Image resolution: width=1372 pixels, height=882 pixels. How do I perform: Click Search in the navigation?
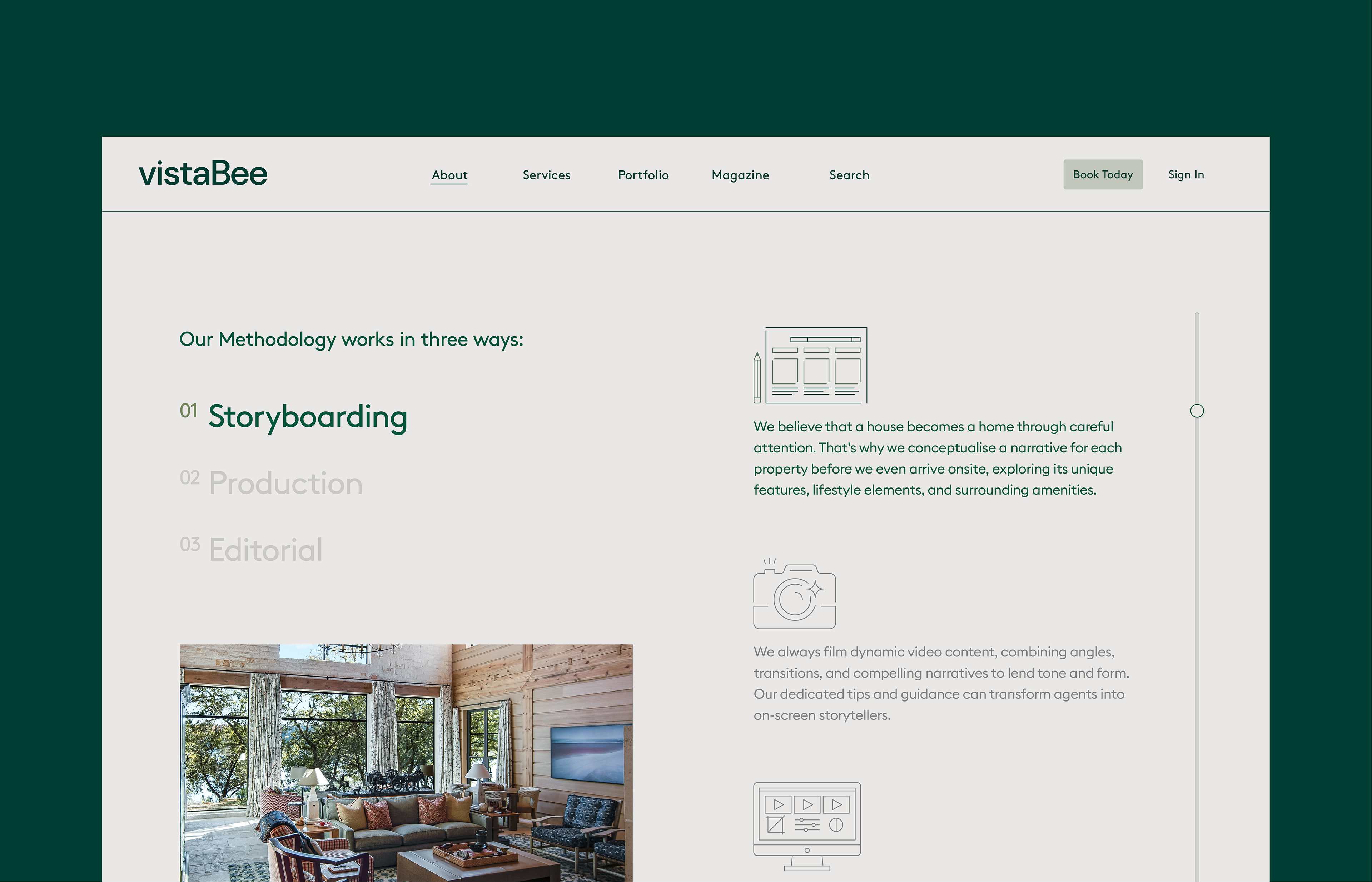coord(849,175)
